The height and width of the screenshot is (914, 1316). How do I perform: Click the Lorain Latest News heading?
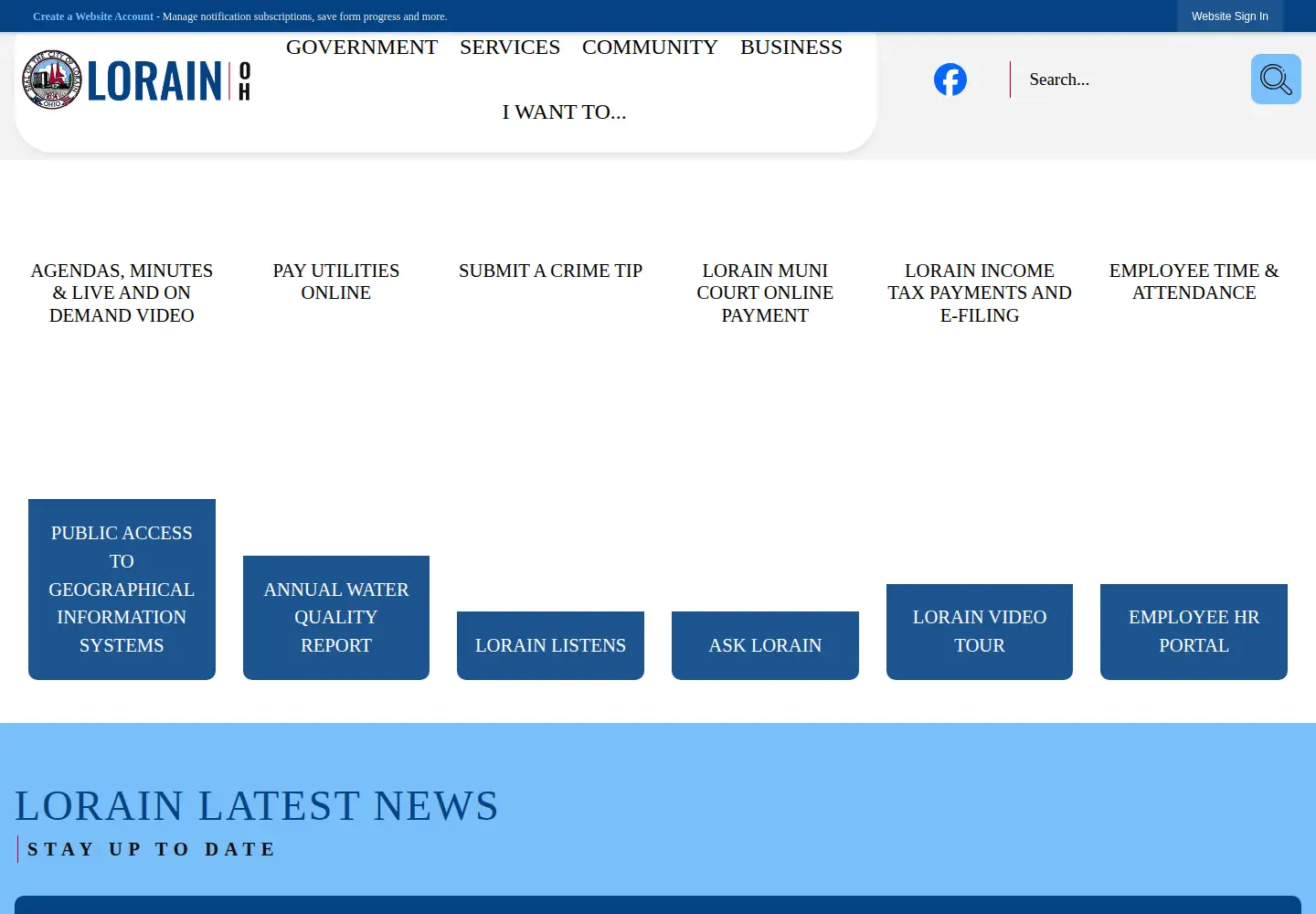pyautogui.click(x=257, y=806)
